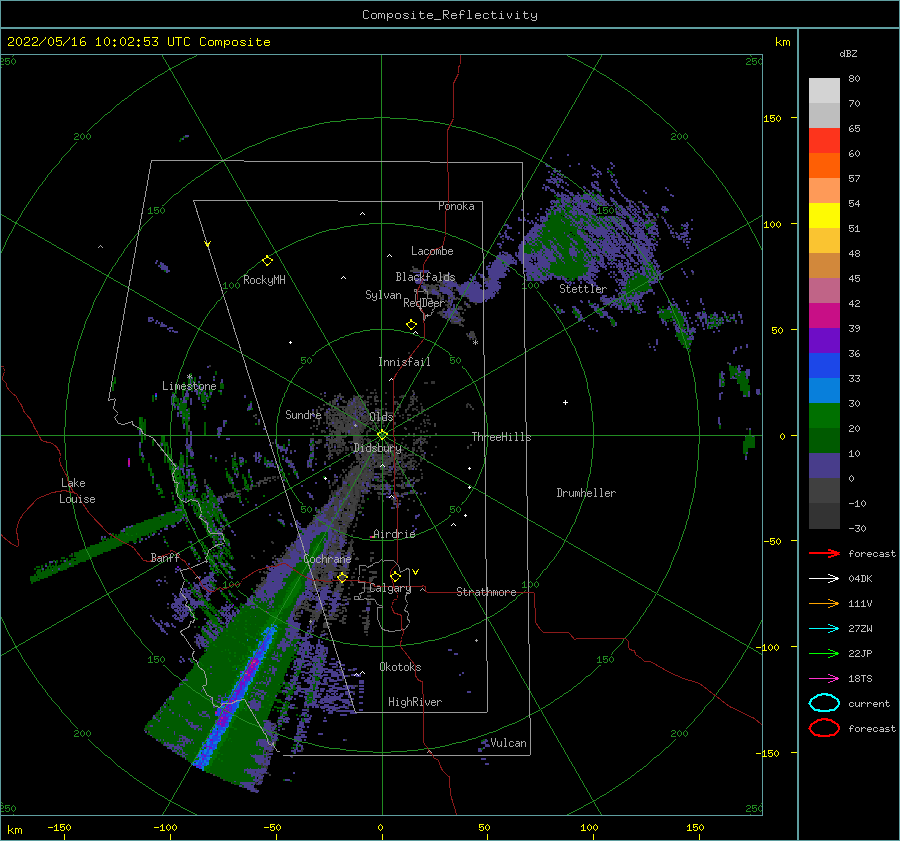
Task: Click the Sylvan label
Action: (383, 295)
